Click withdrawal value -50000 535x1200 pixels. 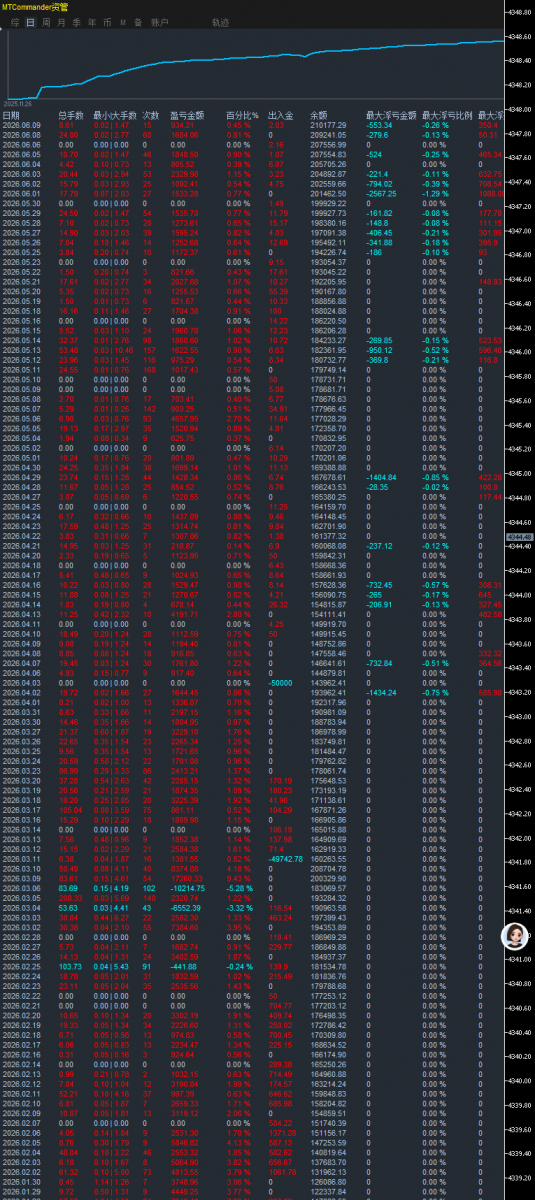(x=281, y=681)
